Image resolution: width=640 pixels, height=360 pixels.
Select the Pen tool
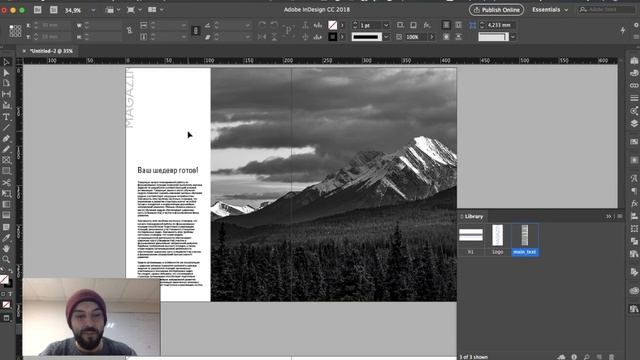tap(6, 139)
